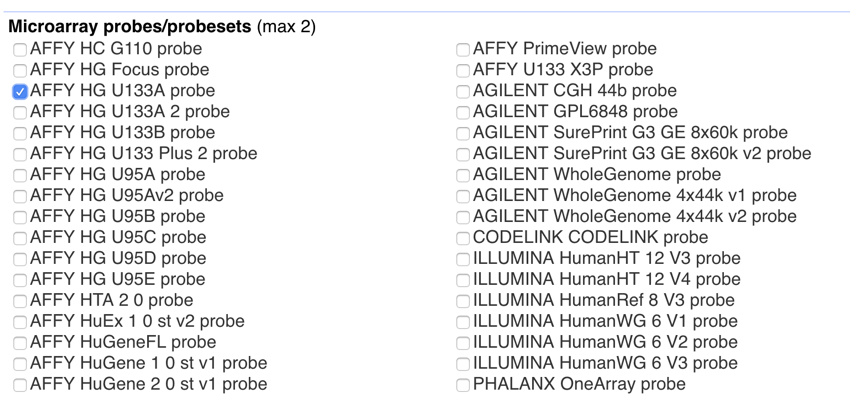The width and height of the screenshot is (850, 402).
Task: Uncheck the AFFY HG U133A probe checkbox
Action: (20, 91)
